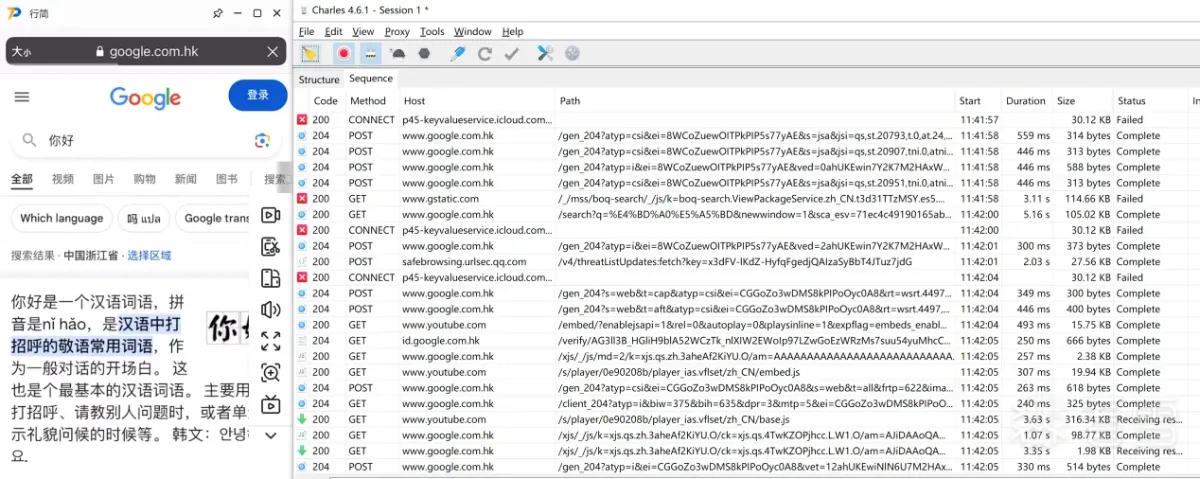
Task: Open the File menu in Charles
Action: [x=307, y=32]
